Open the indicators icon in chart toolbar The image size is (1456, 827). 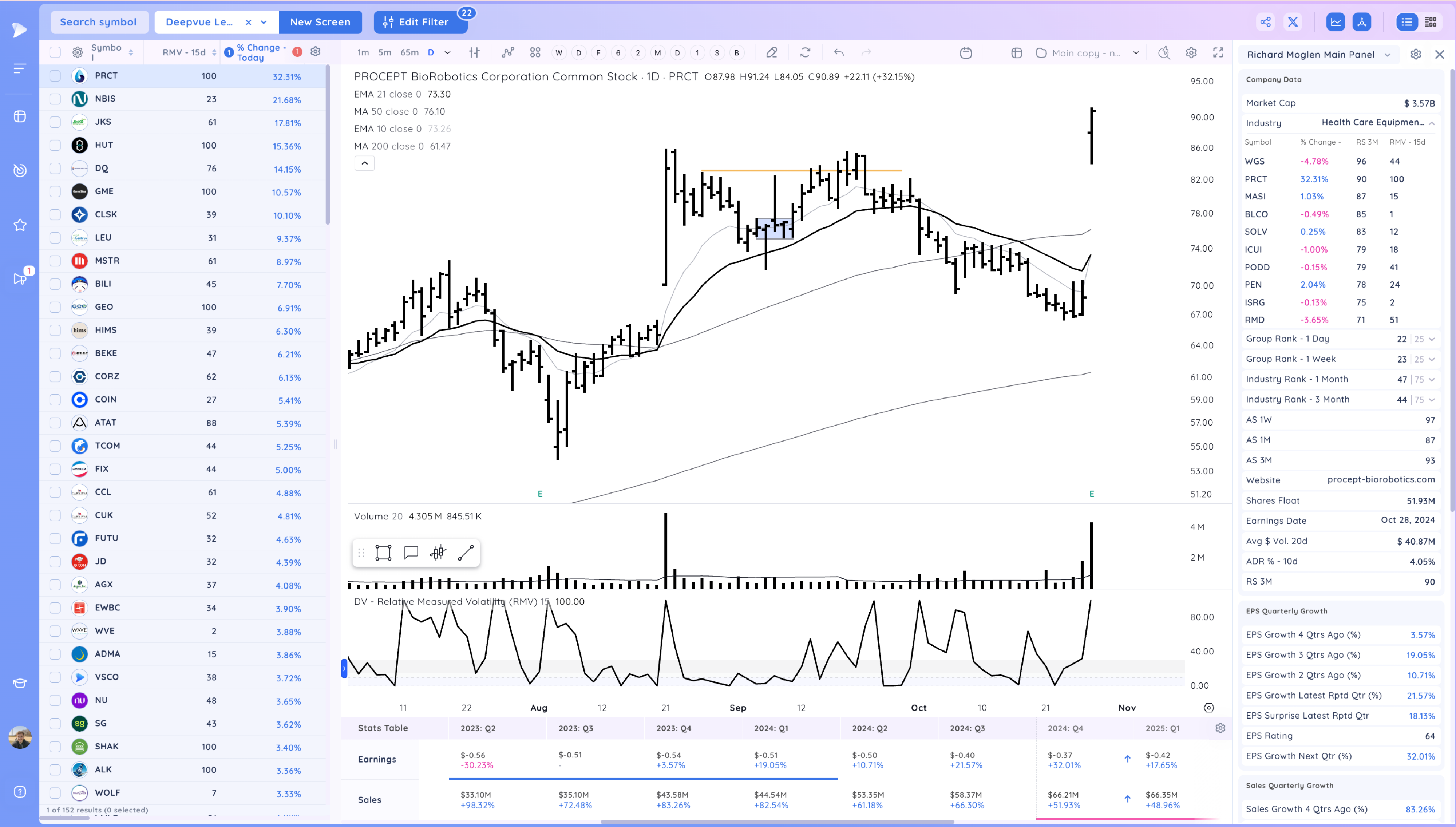coord(508,53)
